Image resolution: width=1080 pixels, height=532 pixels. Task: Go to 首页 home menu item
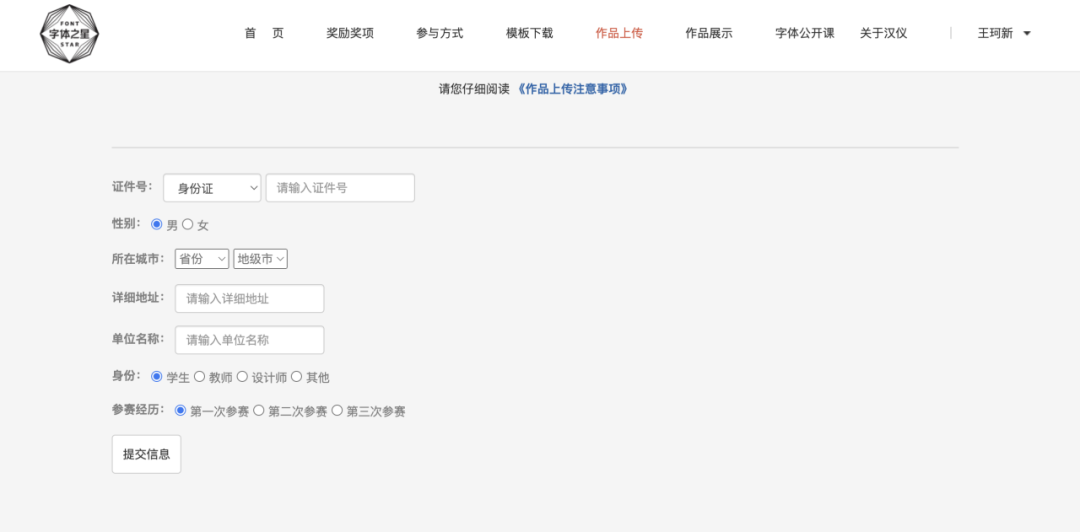pos(264,33)
